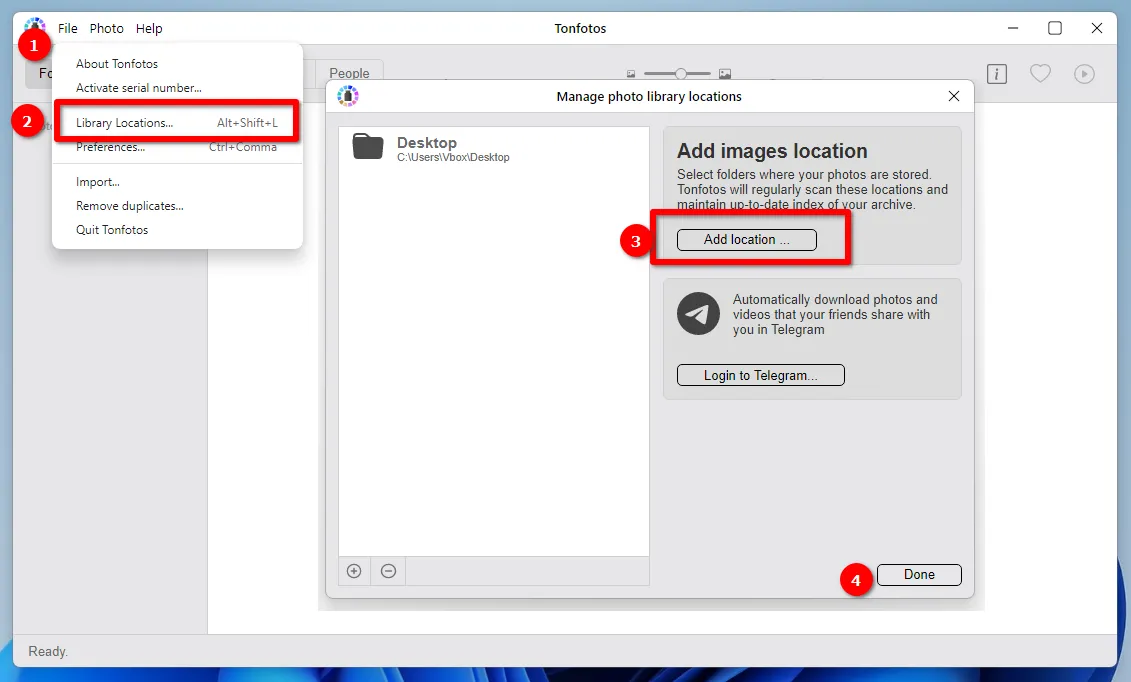
Task: Switch to the People tab
Action: pyautogui.click(x=349, y=74)
